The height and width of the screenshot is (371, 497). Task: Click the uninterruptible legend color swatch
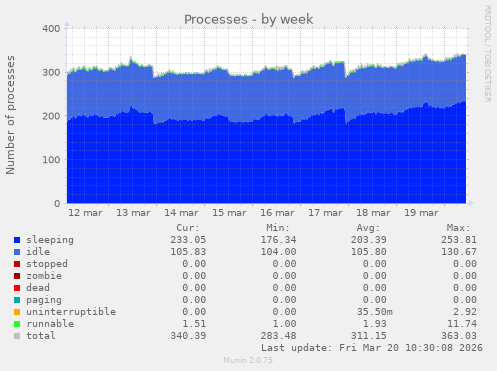pyautogui.click(x=17, y=312)
